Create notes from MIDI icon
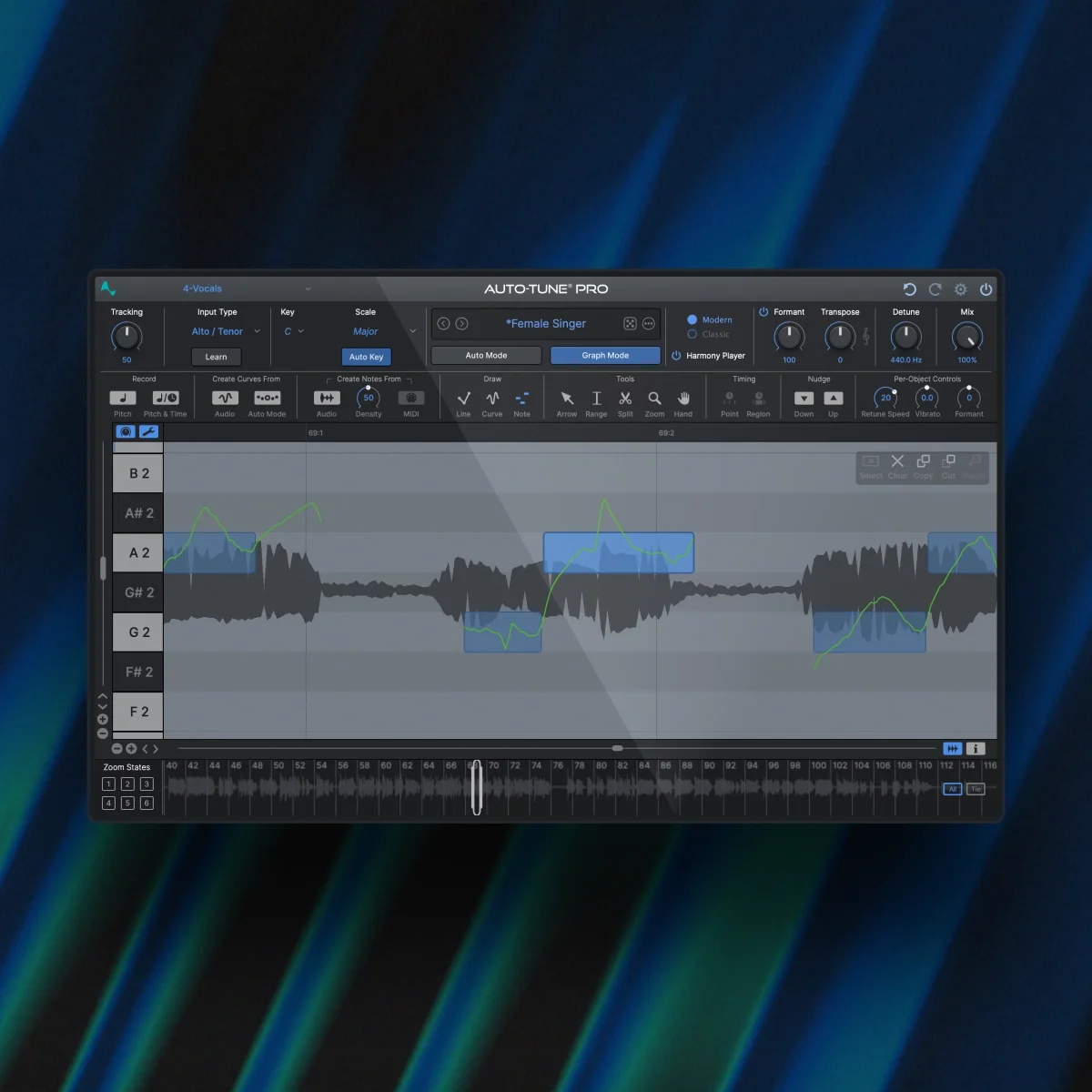This screenshot has width=1092, height=1092. pos(411,398)
